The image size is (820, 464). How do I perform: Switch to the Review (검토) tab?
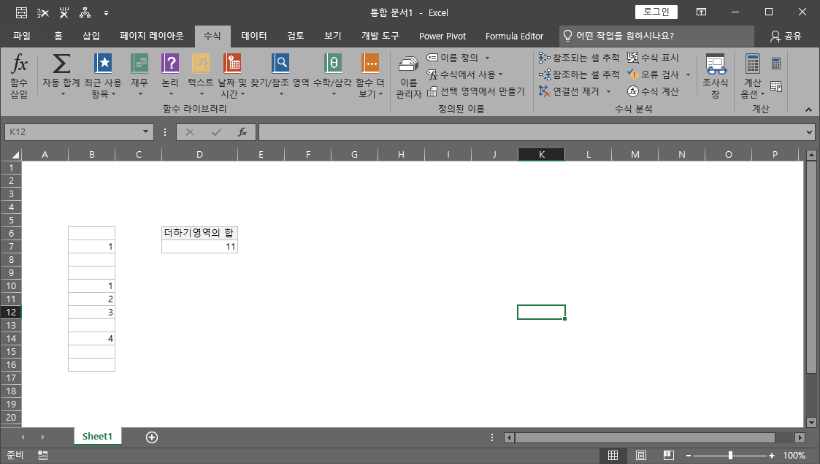[x=295, y=36]
